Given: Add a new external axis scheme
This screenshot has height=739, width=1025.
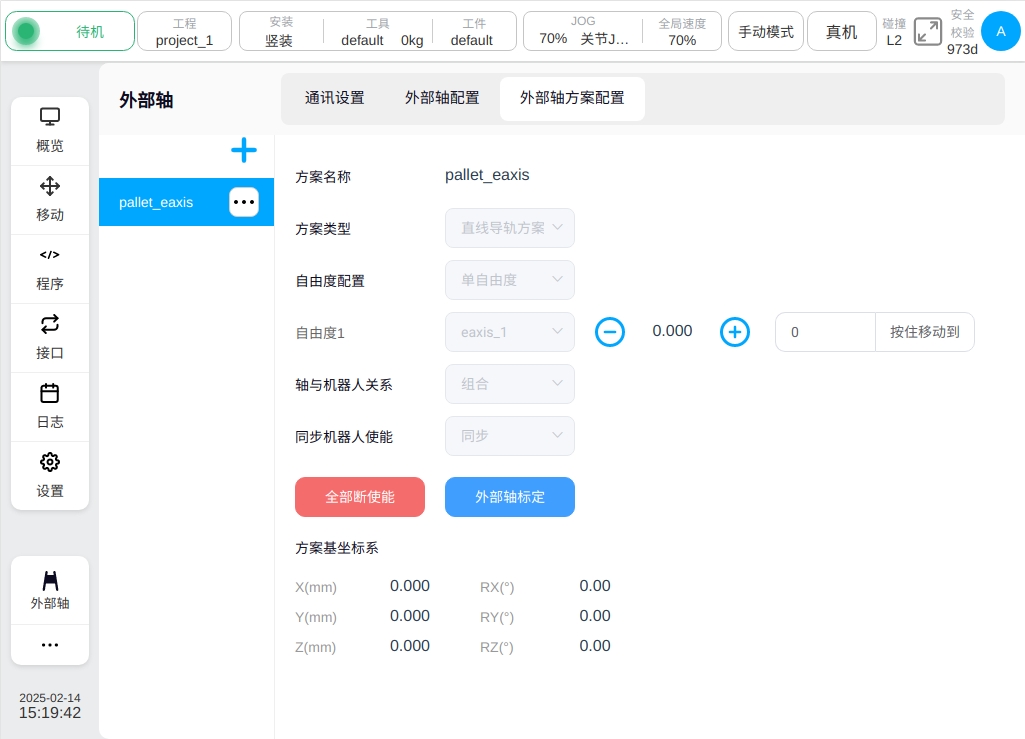Looking at the screenshot, I should (x=244, y=150).
